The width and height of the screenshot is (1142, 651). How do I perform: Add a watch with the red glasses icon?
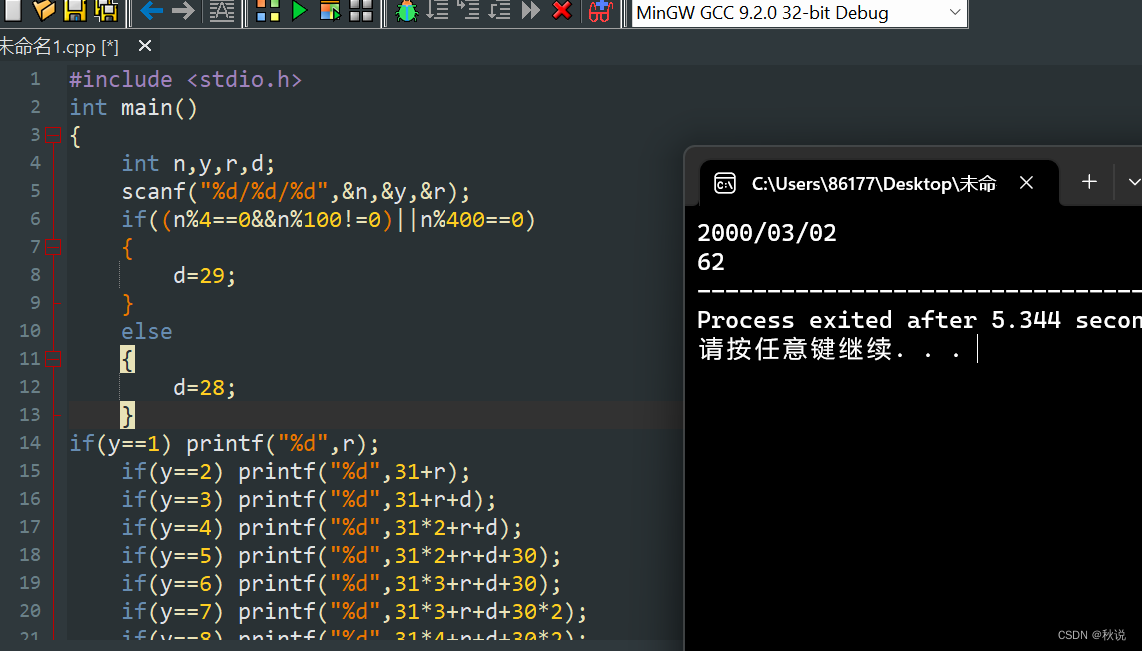pos(600,11)
